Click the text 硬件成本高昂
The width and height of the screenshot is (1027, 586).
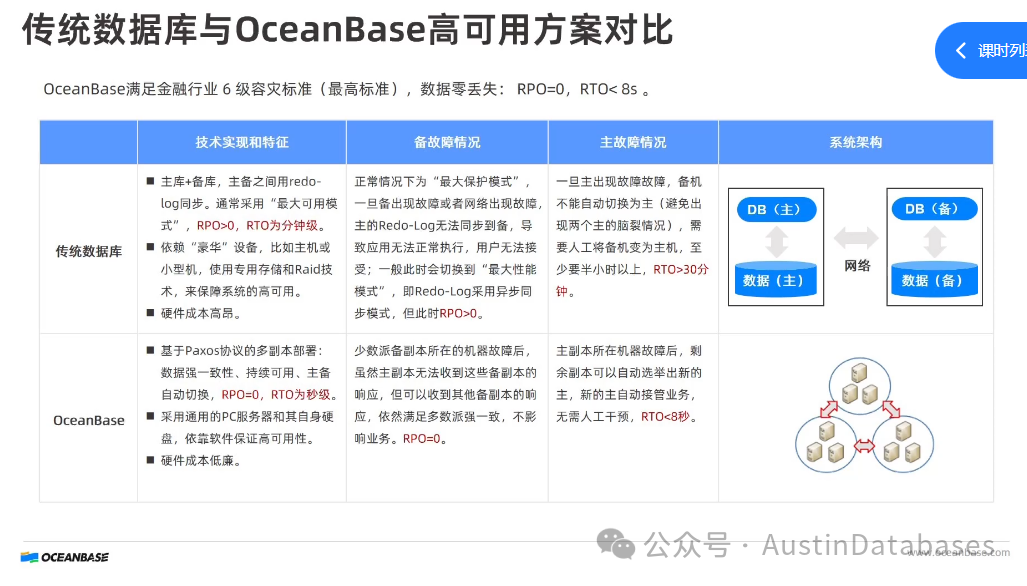(x=197, y=313)
